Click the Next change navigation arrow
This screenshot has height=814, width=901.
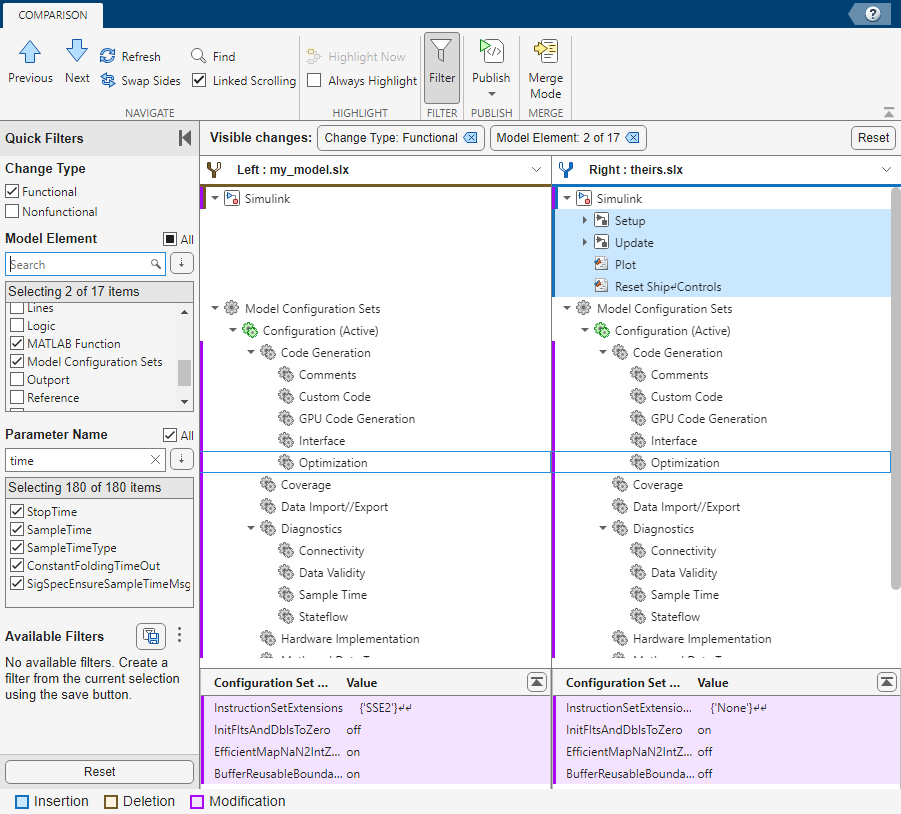click(76, 60)
